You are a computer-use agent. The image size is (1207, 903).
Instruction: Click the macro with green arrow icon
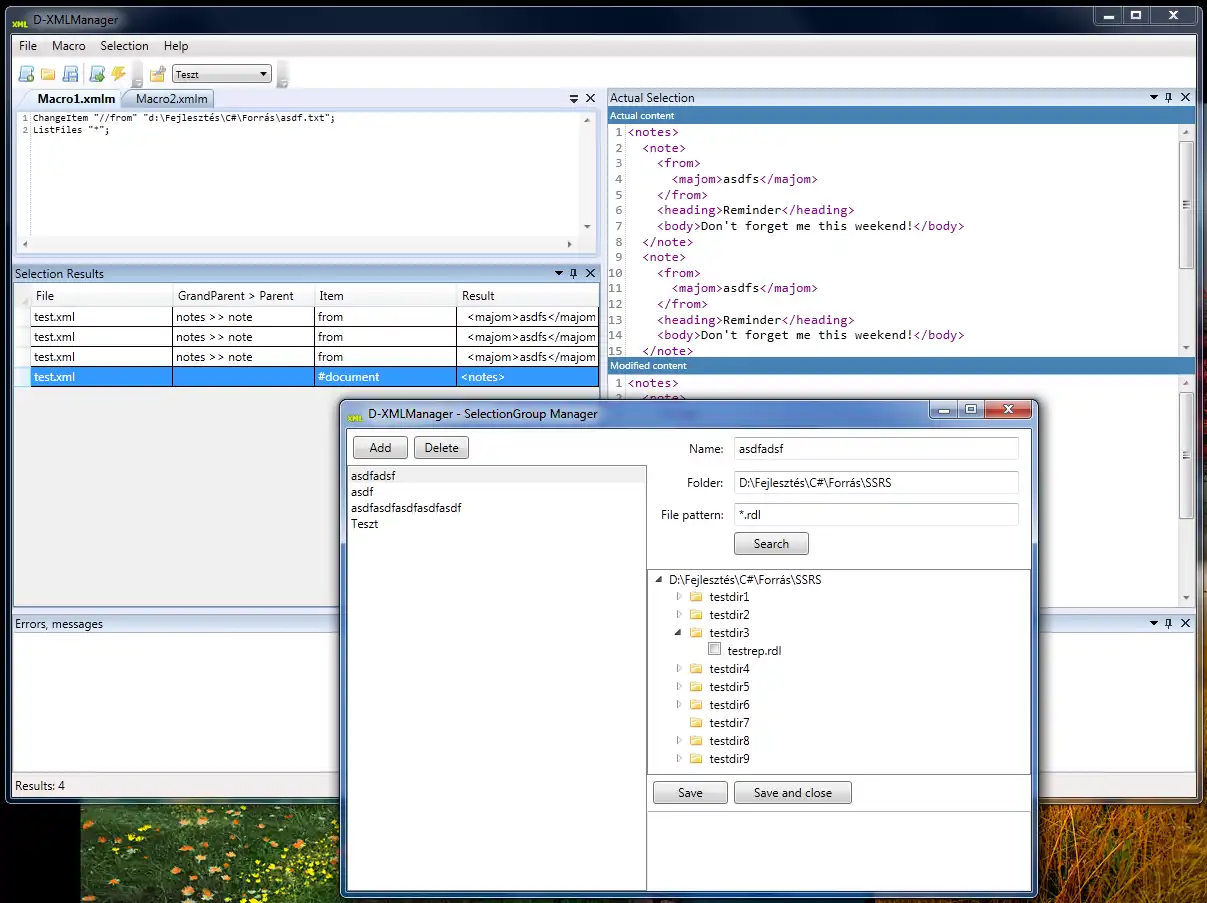97,74
